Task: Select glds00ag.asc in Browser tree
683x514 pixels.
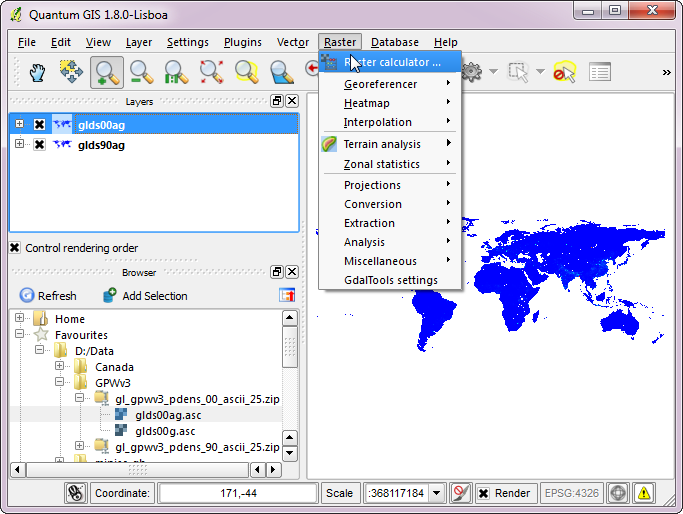Action: pos(168,415)
